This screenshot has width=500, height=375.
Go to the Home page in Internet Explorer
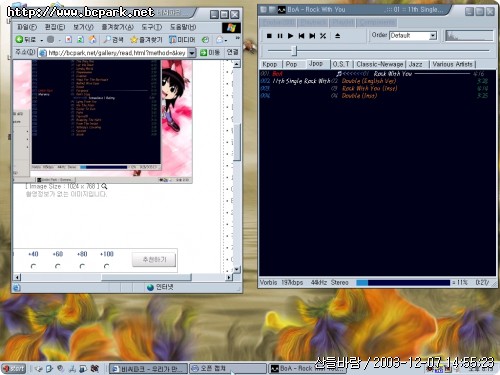point(92,39)
